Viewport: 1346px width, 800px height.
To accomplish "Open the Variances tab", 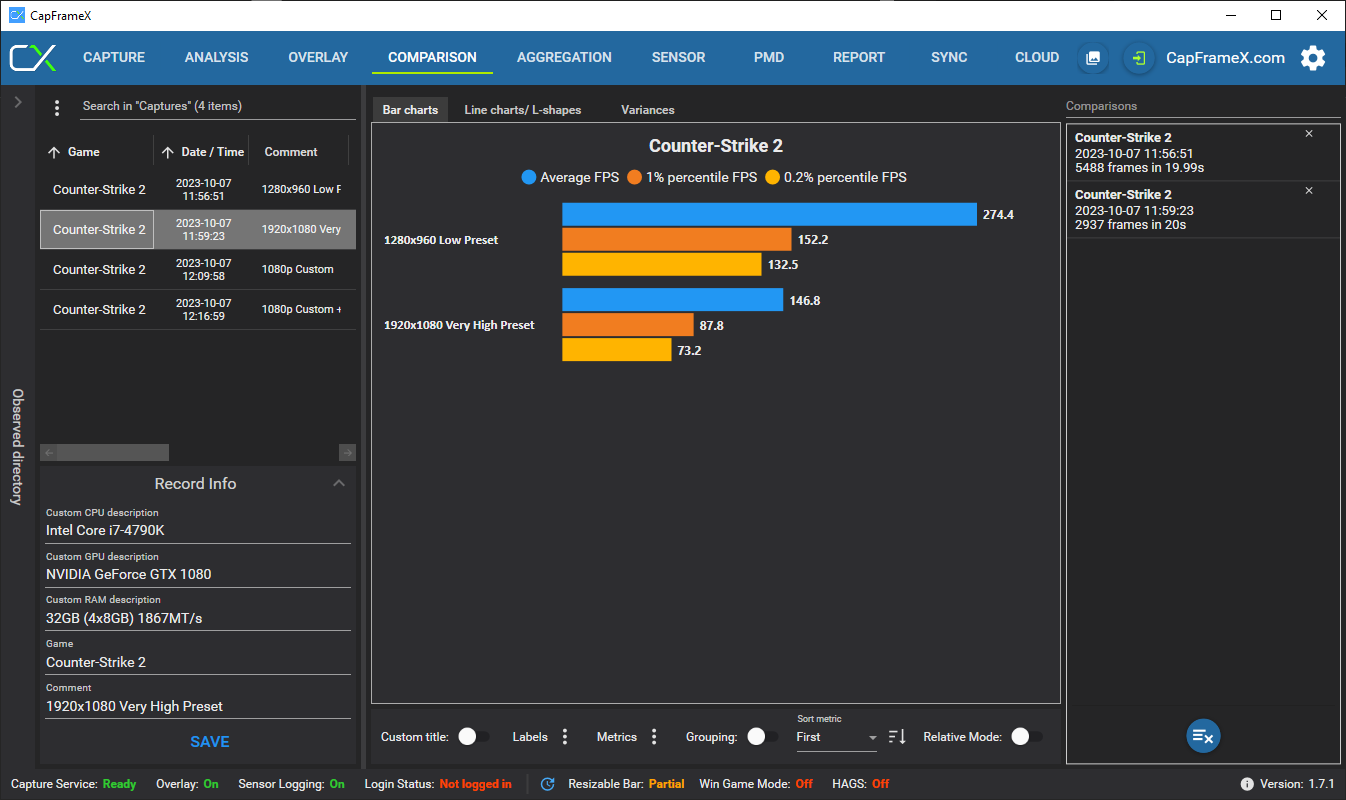I will [648, 110].
